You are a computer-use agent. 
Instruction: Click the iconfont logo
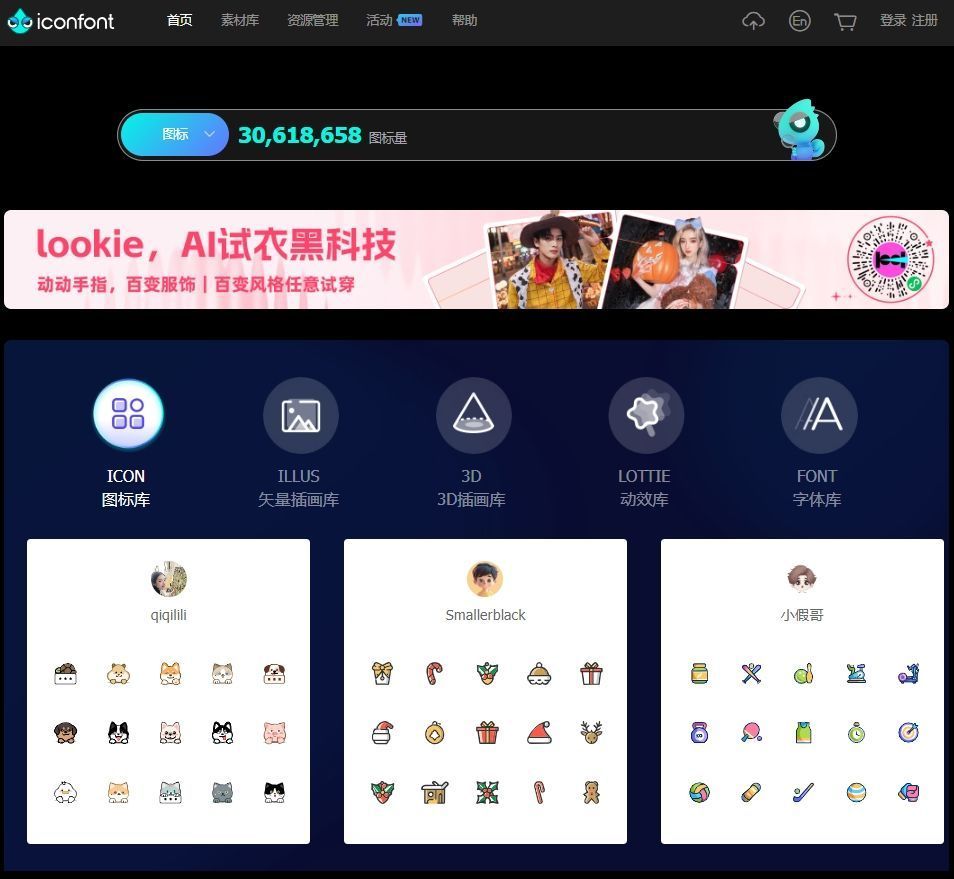point(61,21)
